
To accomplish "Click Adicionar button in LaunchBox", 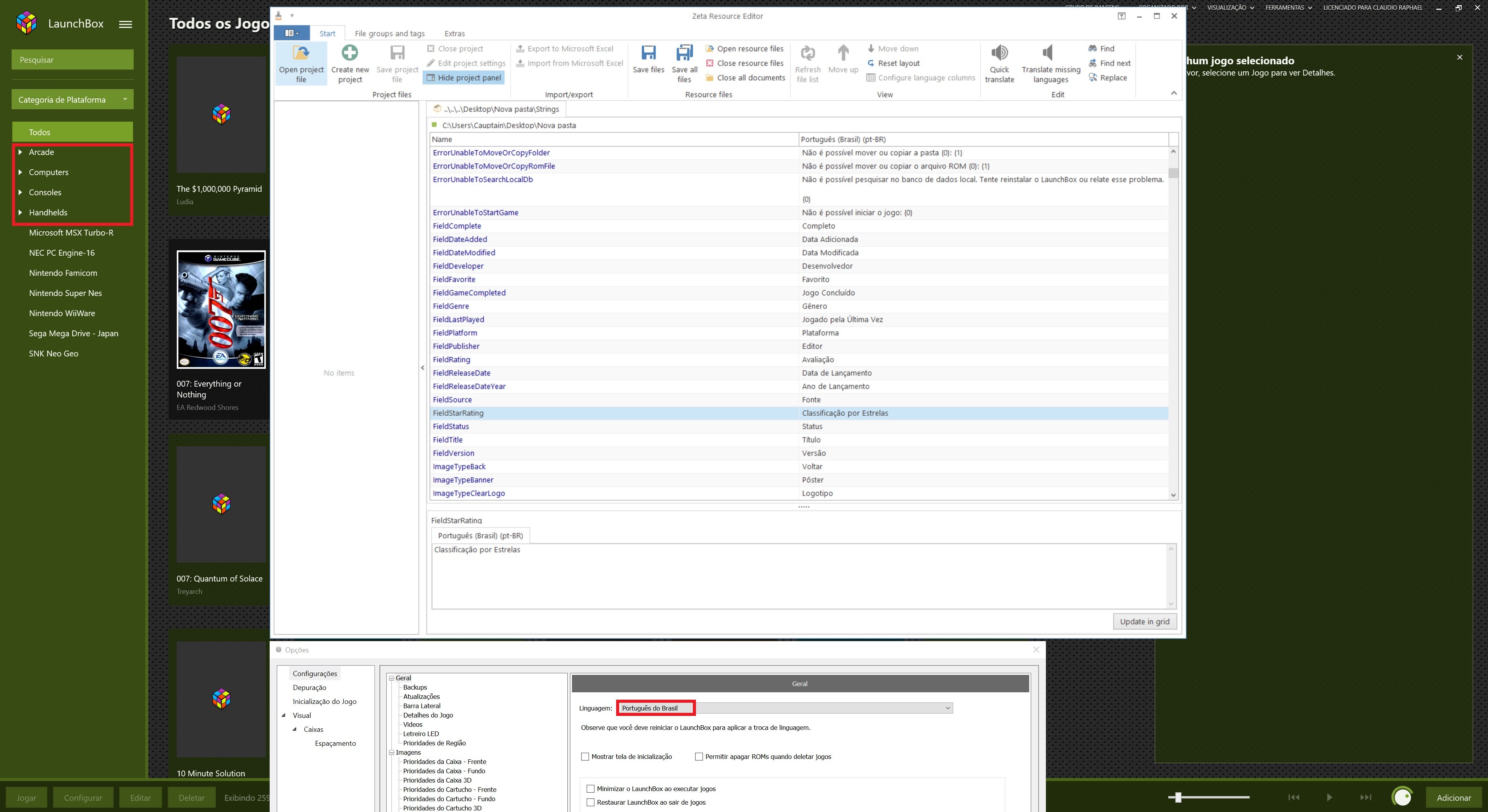I will [1454, 798].
